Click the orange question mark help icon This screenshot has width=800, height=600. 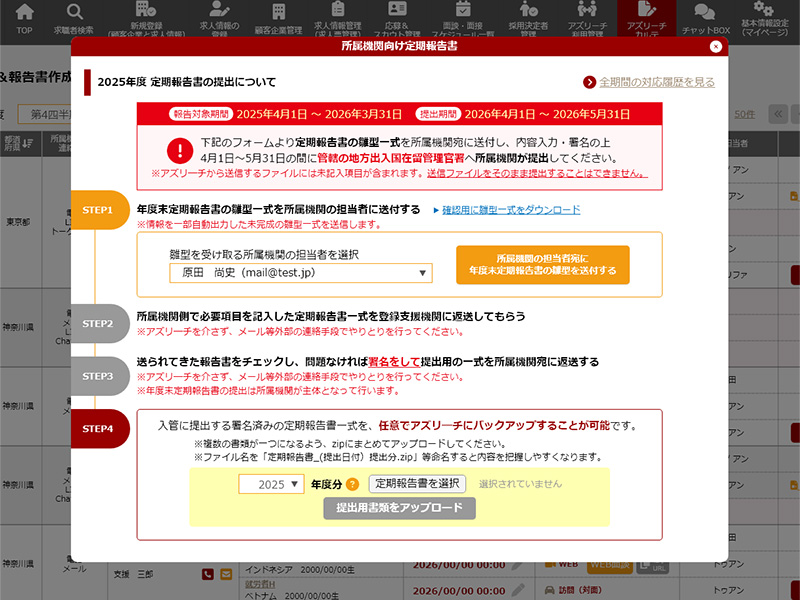352,484
